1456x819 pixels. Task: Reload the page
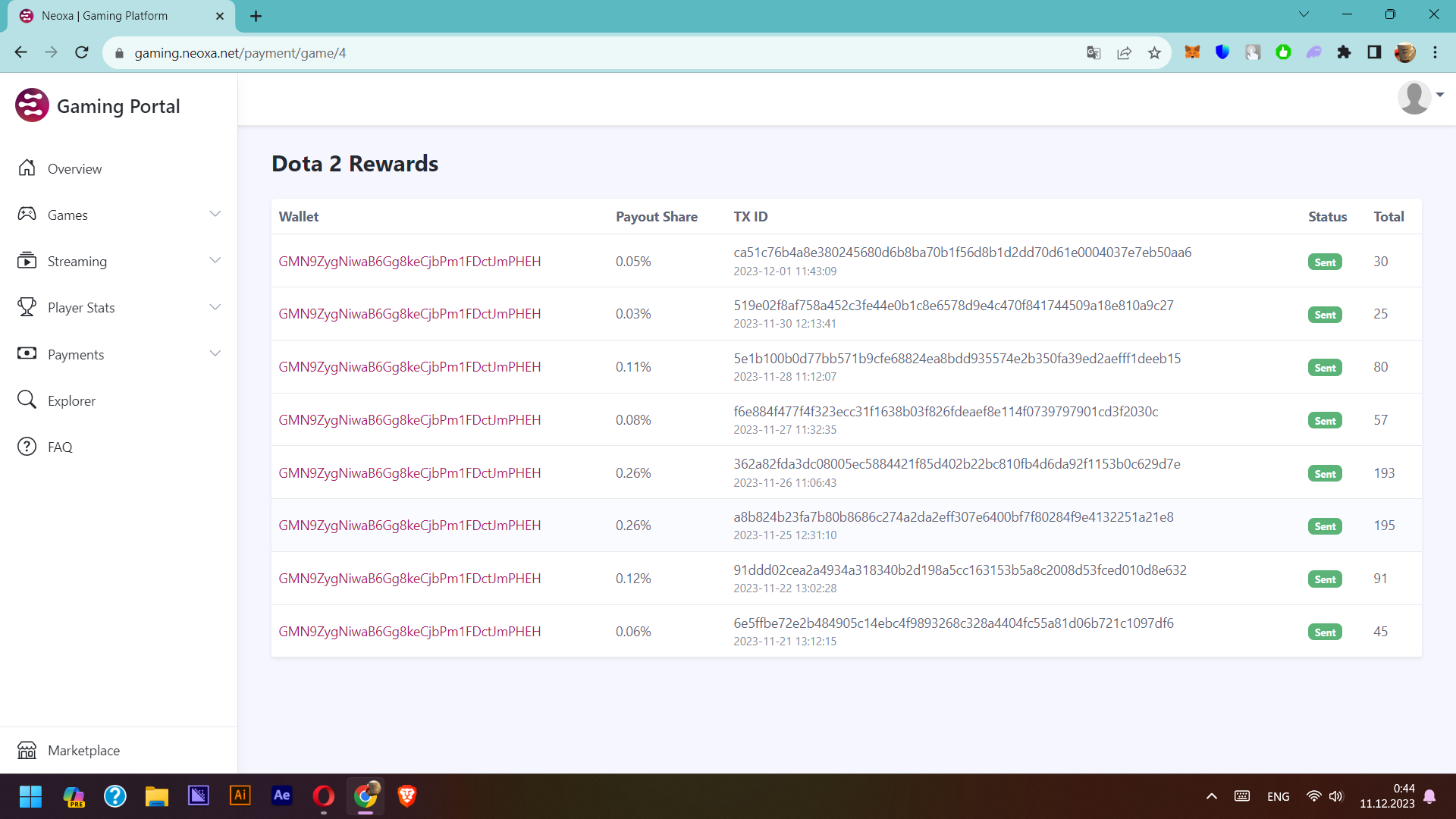click(82, 52)
